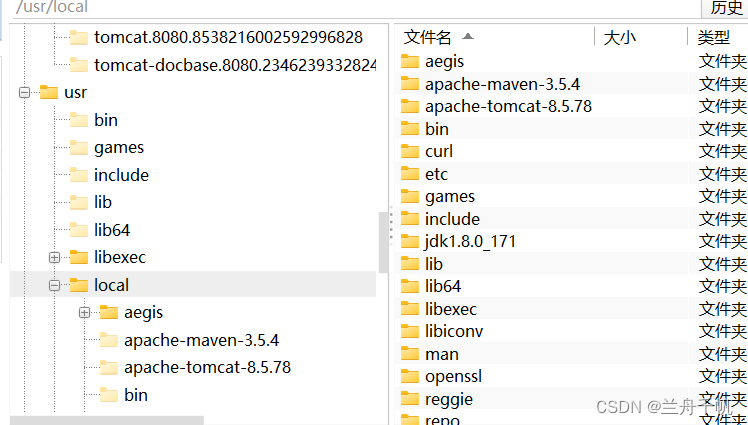The image size is (748, 425).
Task: Click games folder icon in file list
Action: [410, 196]
